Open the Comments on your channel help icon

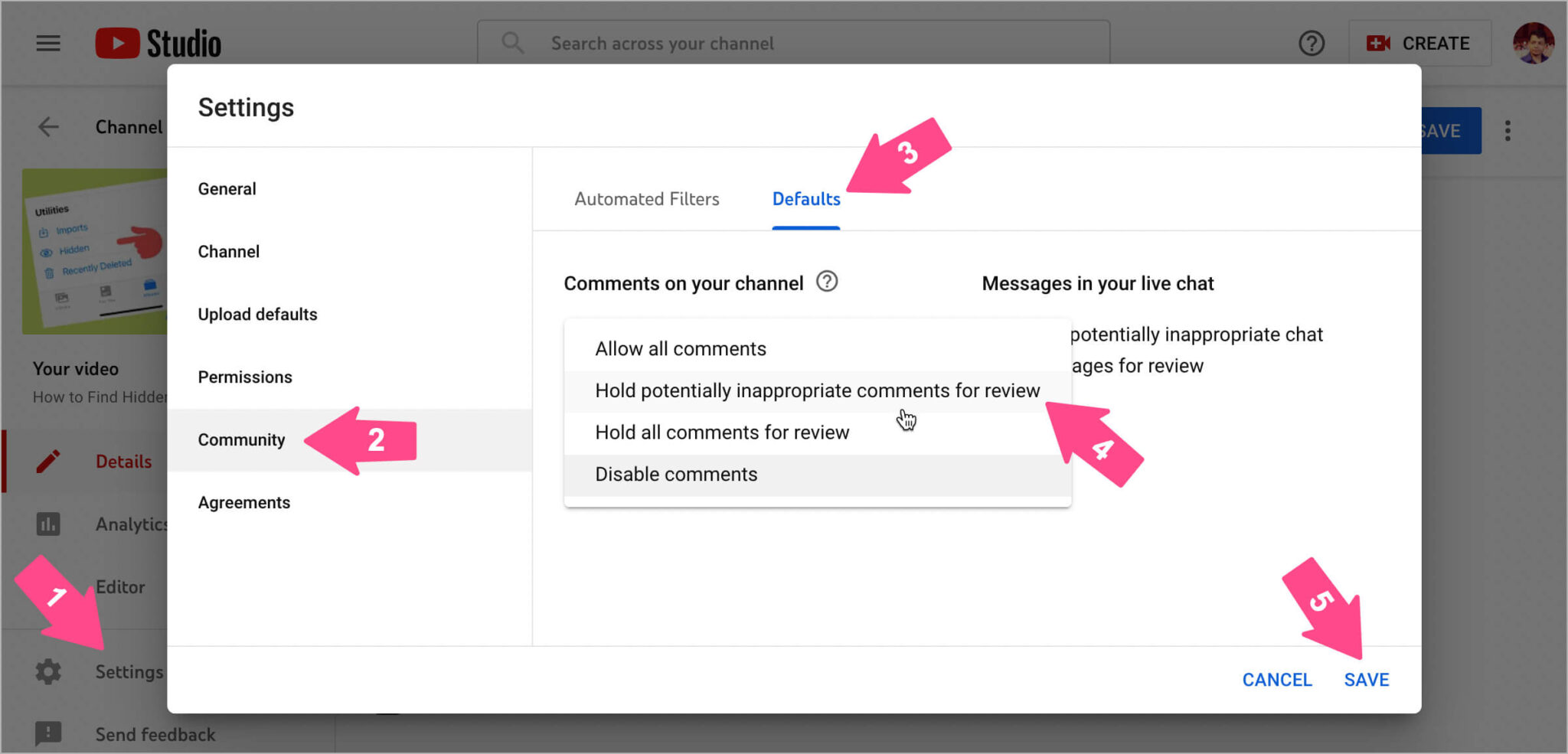pyautogui.click(x=828, y=282)
